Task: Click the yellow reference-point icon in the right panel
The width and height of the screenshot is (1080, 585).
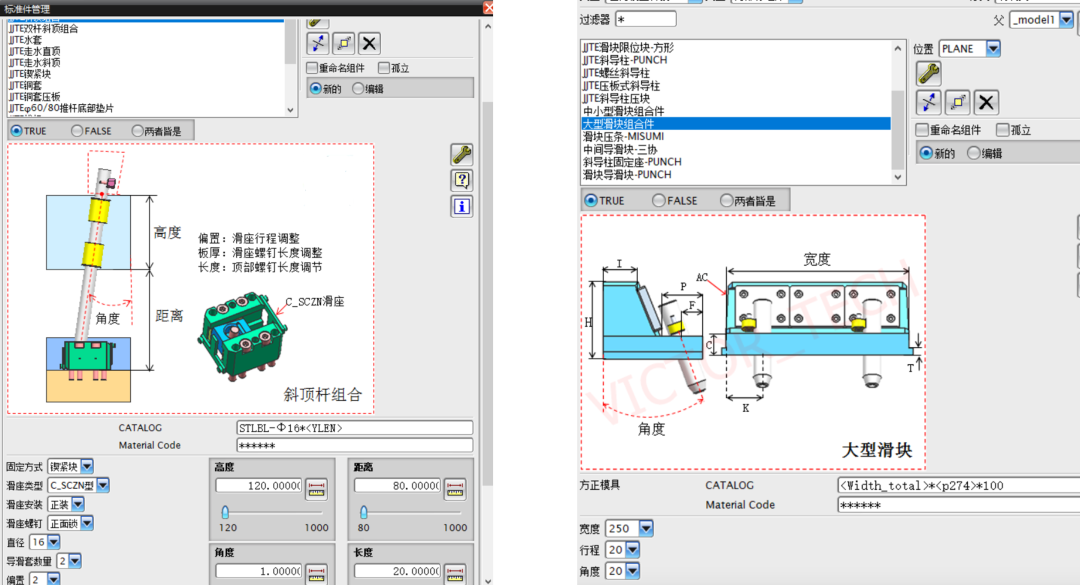Action: click(957, 102)
